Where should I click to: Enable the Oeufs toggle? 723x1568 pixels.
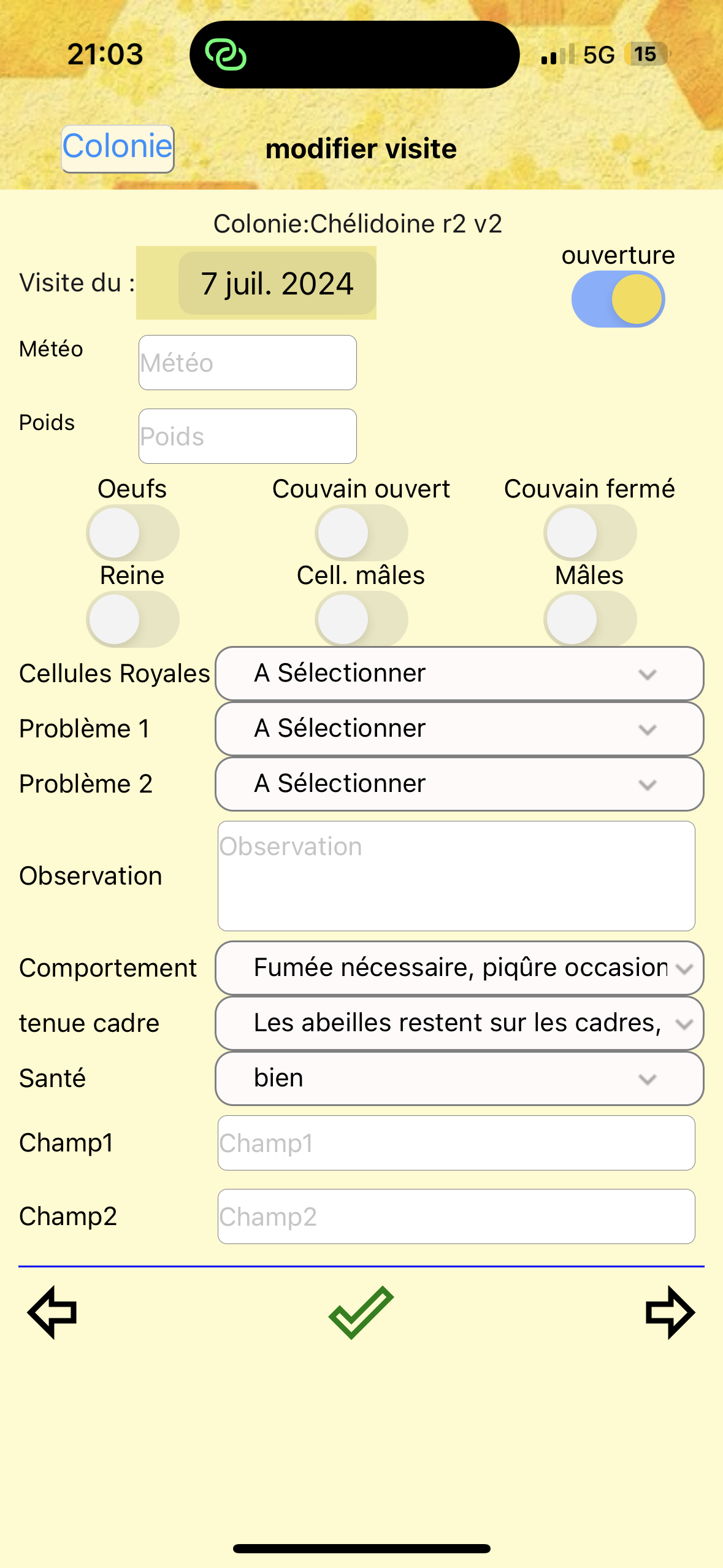click(132, 532)
